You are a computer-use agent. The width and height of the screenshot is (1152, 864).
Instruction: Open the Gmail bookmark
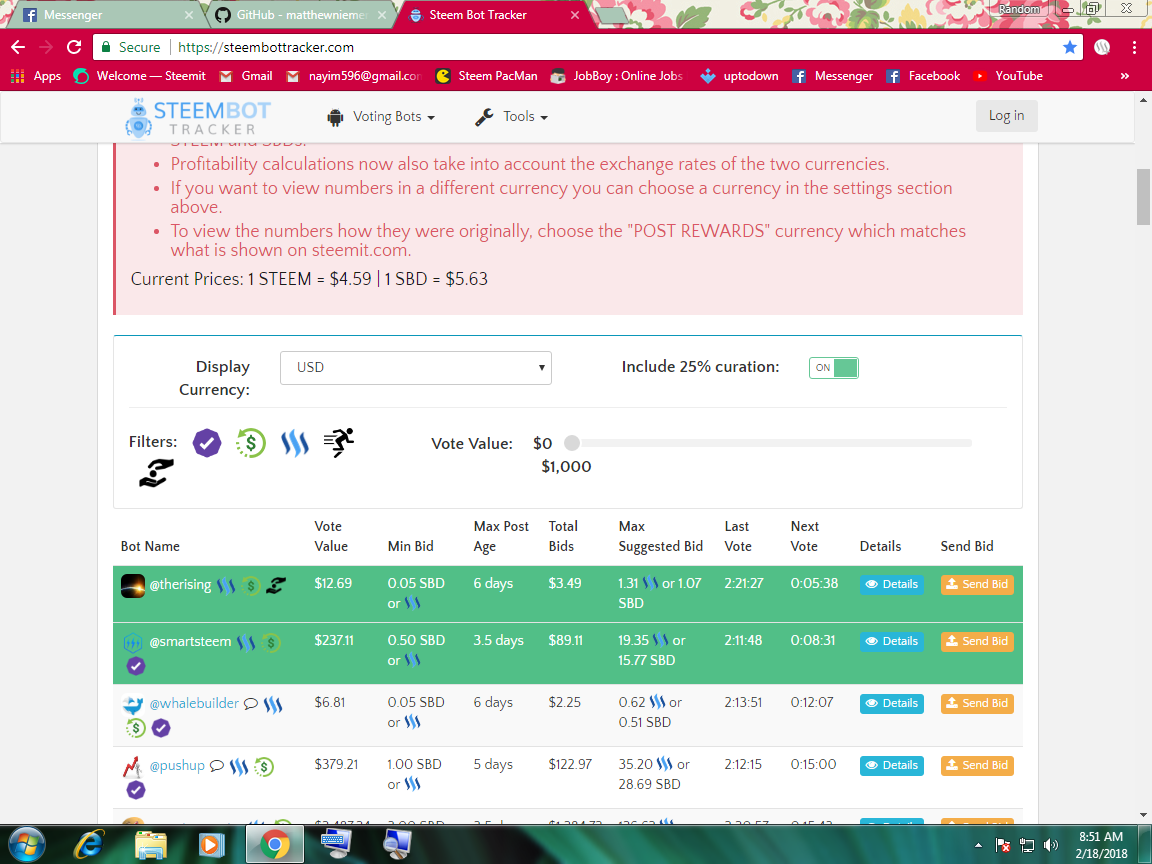246,76
